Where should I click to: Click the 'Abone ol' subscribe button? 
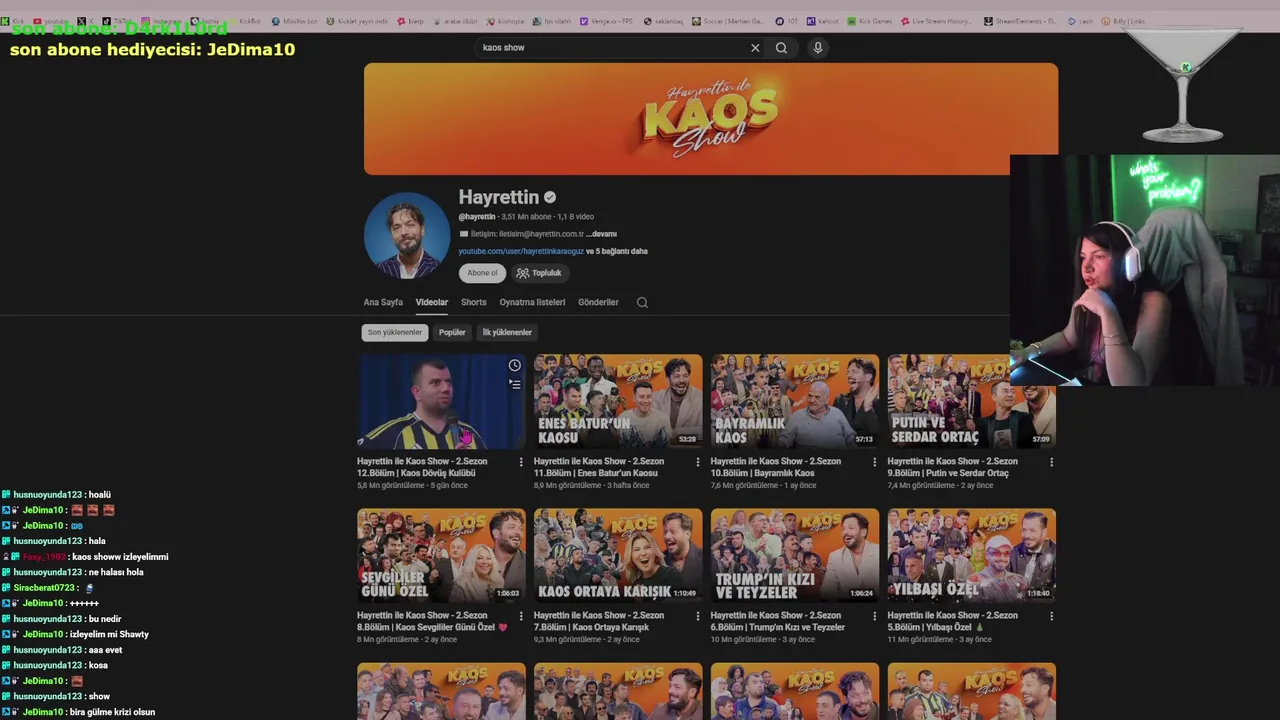[x=482, y=273]
